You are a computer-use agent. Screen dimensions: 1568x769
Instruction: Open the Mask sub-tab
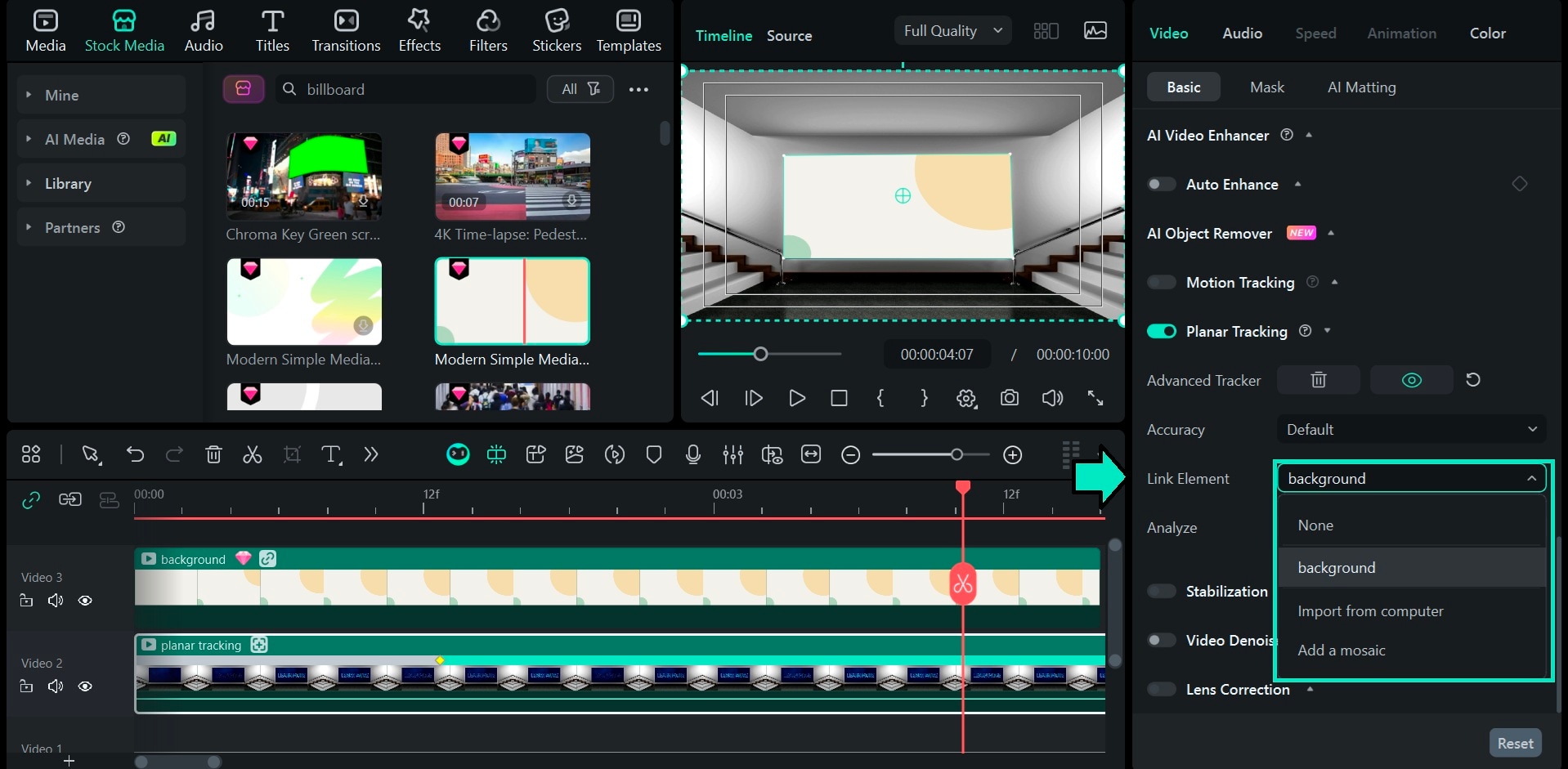(1267, 87)
